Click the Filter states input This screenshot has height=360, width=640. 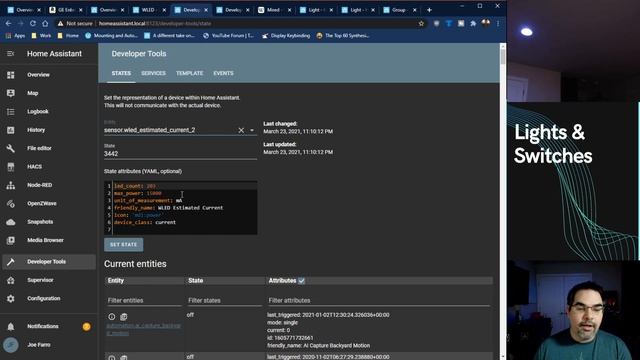[224, 300]
